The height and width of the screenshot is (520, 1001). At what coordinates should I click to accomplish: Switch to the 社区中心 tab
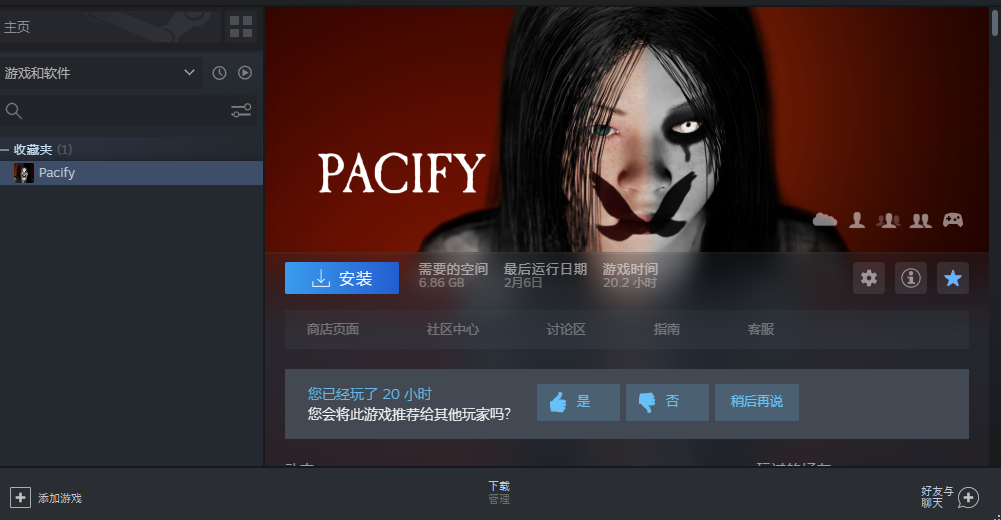coord(453,329)
